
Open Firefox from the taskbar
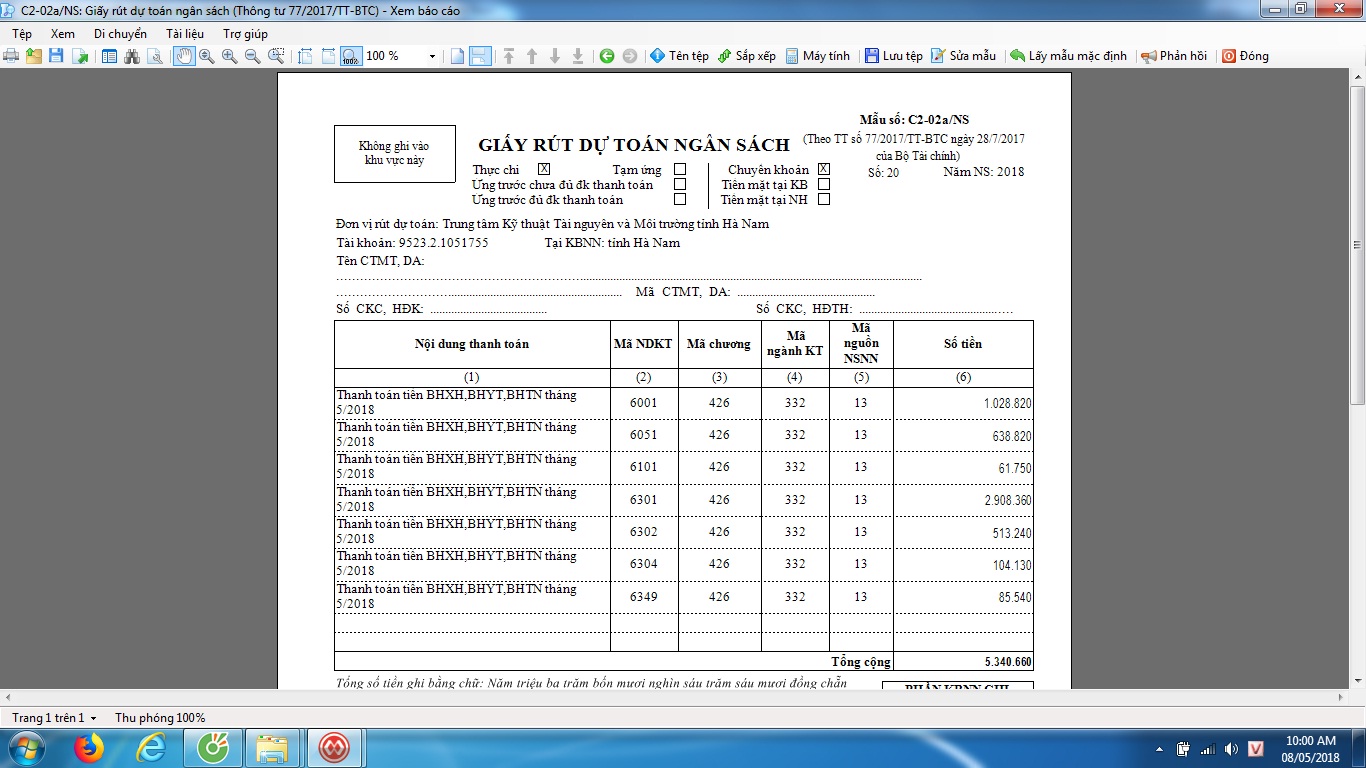coord(89,748)
